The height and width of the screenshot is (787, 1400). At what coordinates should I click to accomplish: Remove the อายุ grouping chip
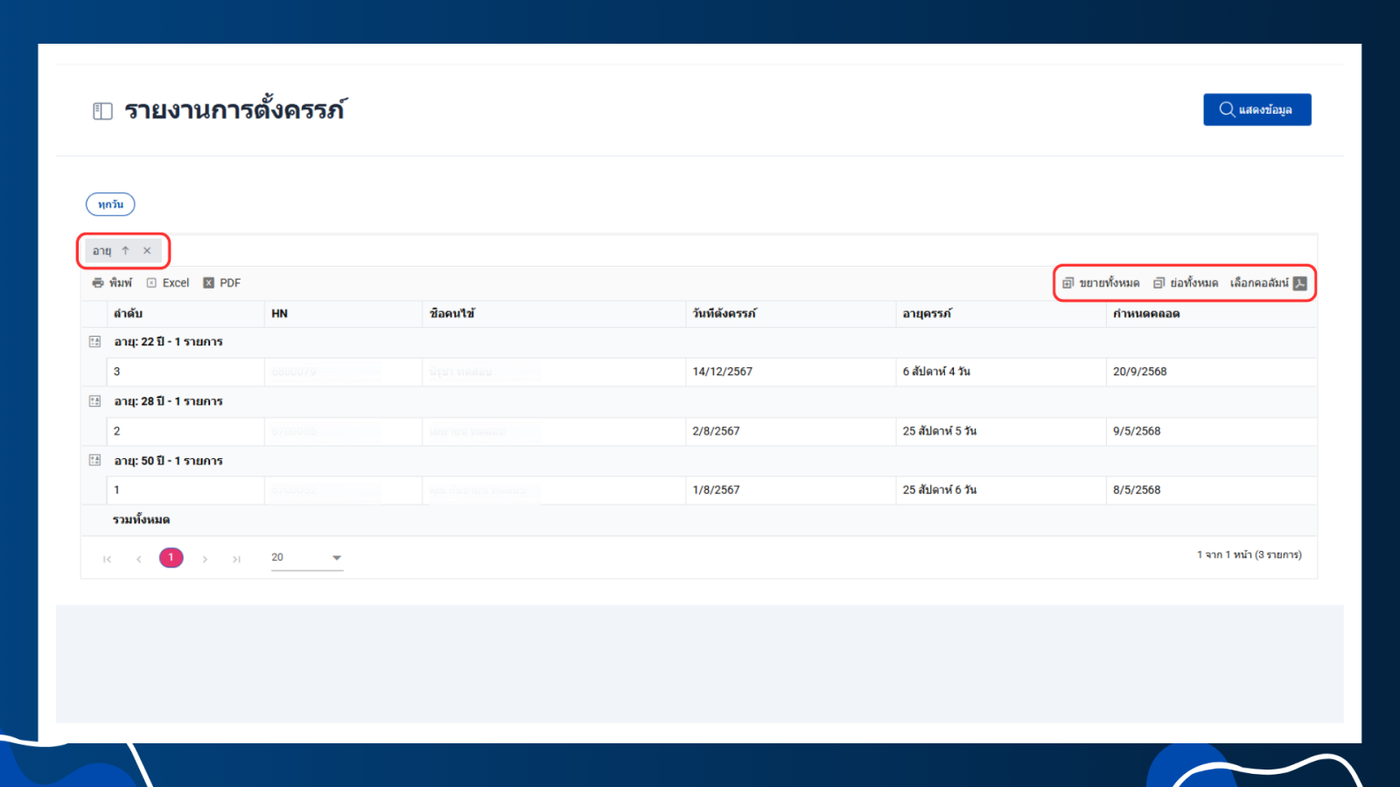tap(147, 251)
